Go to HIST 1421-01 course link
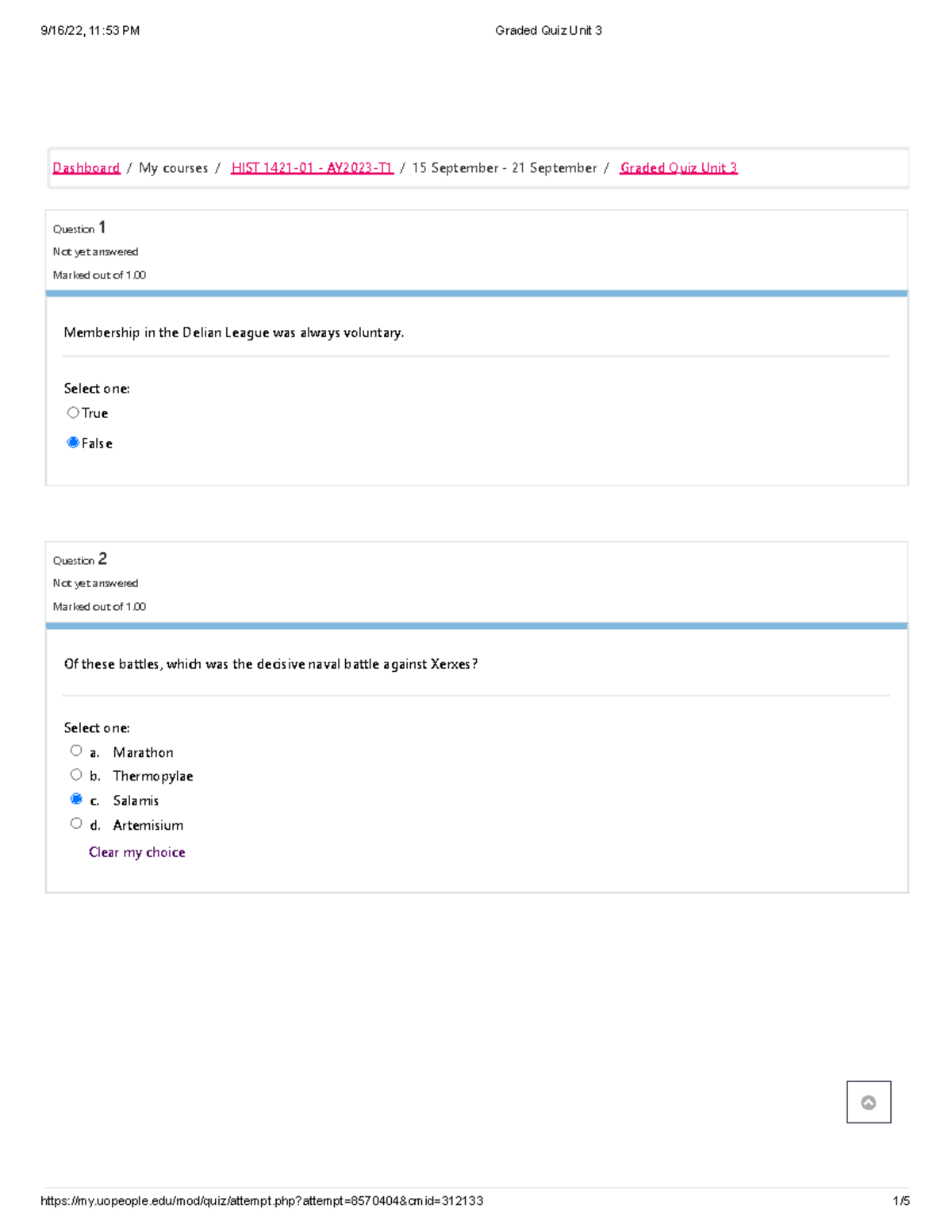Viewport: 952px width, 1232px height. click(312, 168)
